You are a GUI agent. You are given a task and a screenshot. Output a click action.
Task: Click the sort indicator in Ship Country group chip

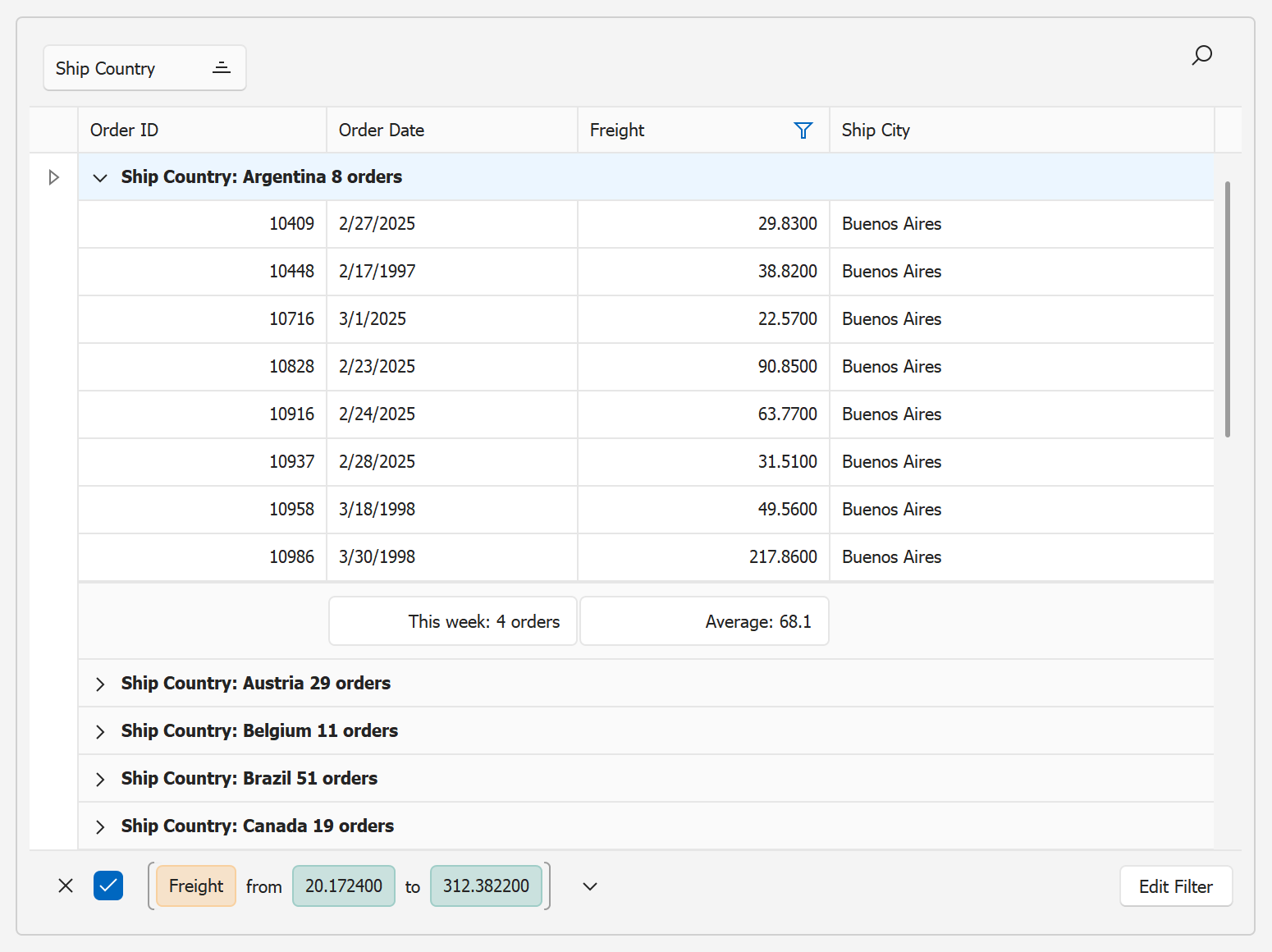click(221, 68)
